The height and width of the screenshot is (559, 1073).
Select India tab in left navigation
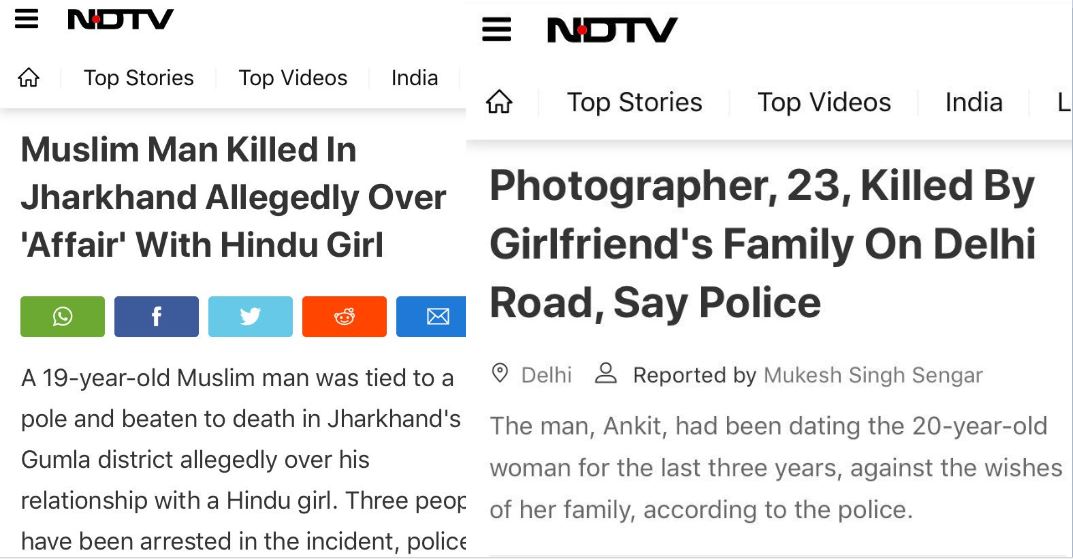pyautogui.click(x=414, y=78)
